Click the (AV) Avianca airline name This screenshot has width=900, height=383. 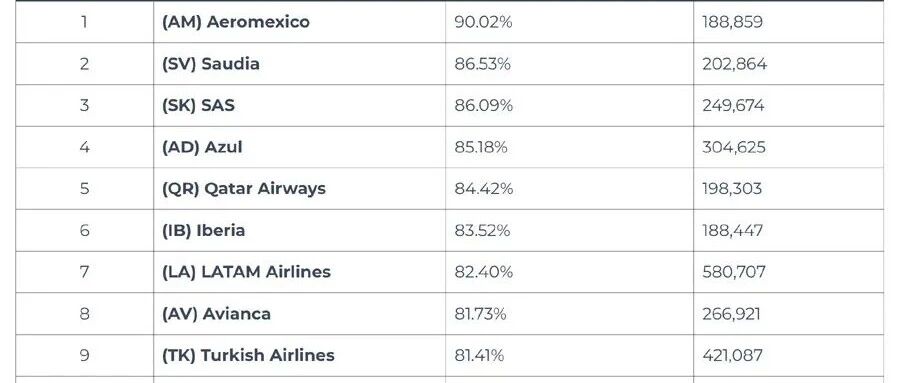pyautogui.click(x=216, y=314)
